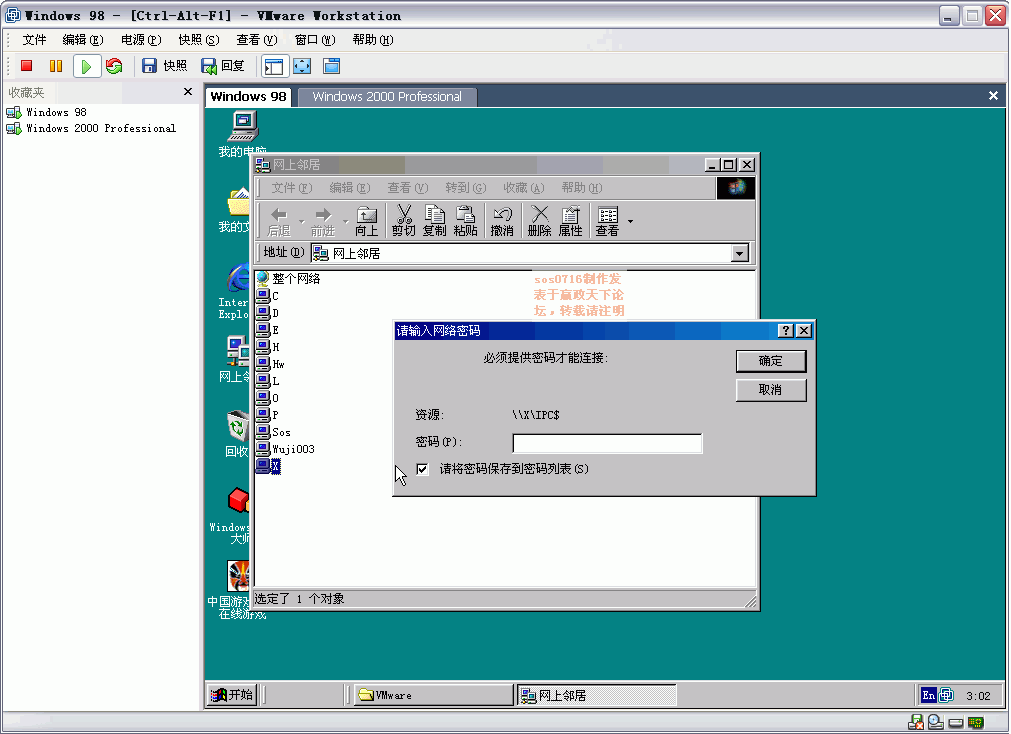Image resolution: width=1011 pixels, height=734 pixels.
Task: Close the current VM tab
Action: 993,95
